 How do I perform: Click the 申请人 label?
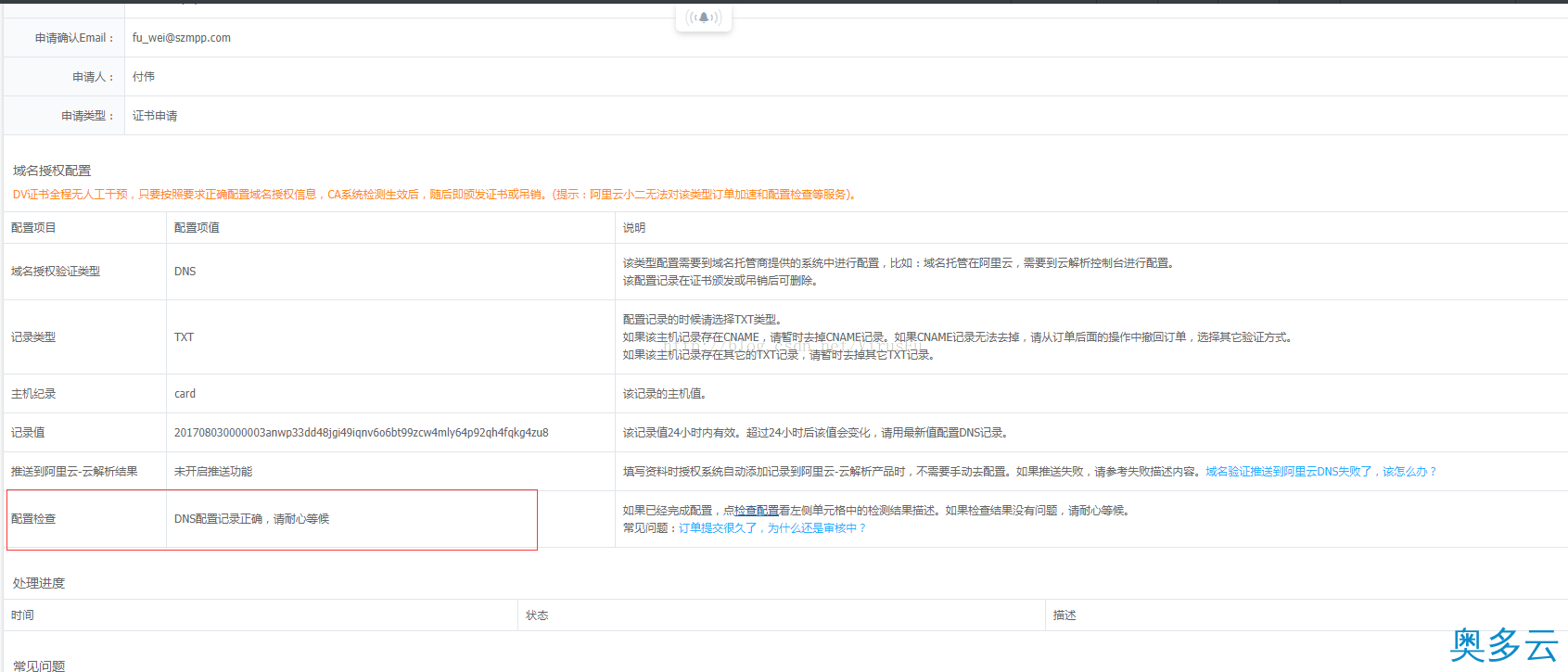point(93,77)
